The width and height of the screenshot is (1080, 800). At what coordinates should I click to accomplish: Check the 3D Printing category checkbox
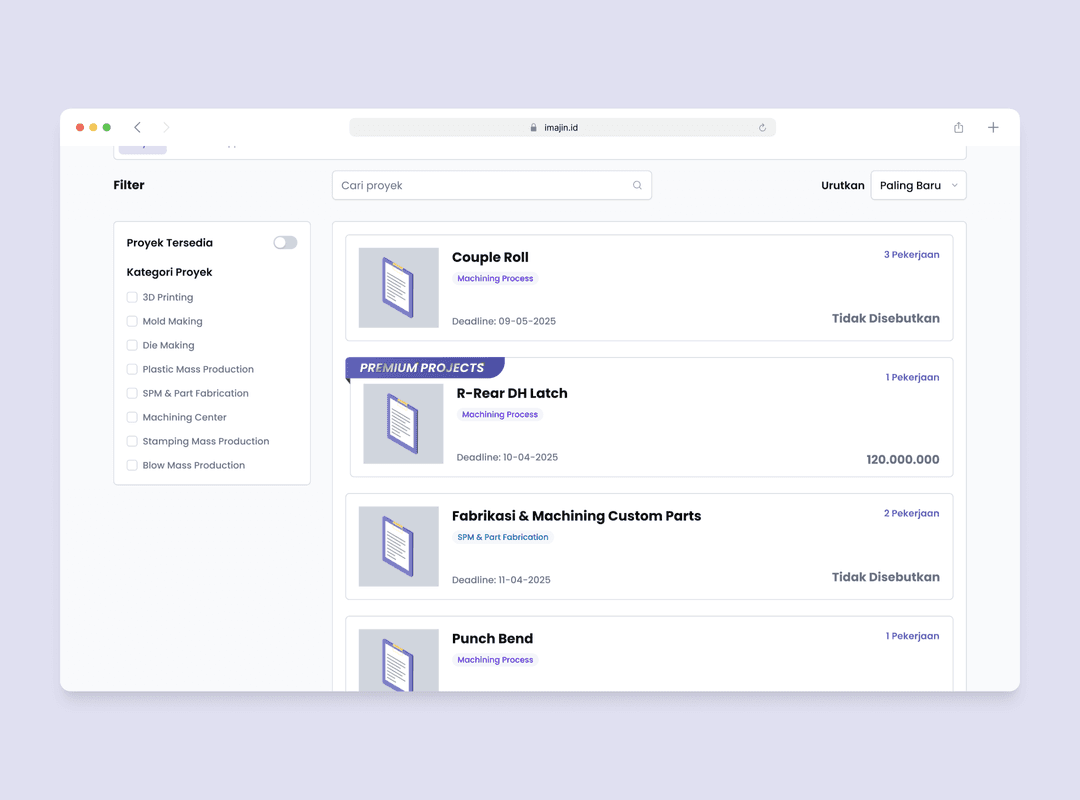132,297
